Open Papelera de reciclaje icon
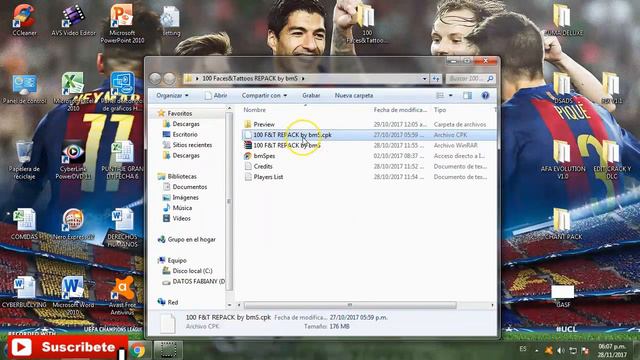The height and width of the screenshot is (360, 640). (x=24, y=160)
